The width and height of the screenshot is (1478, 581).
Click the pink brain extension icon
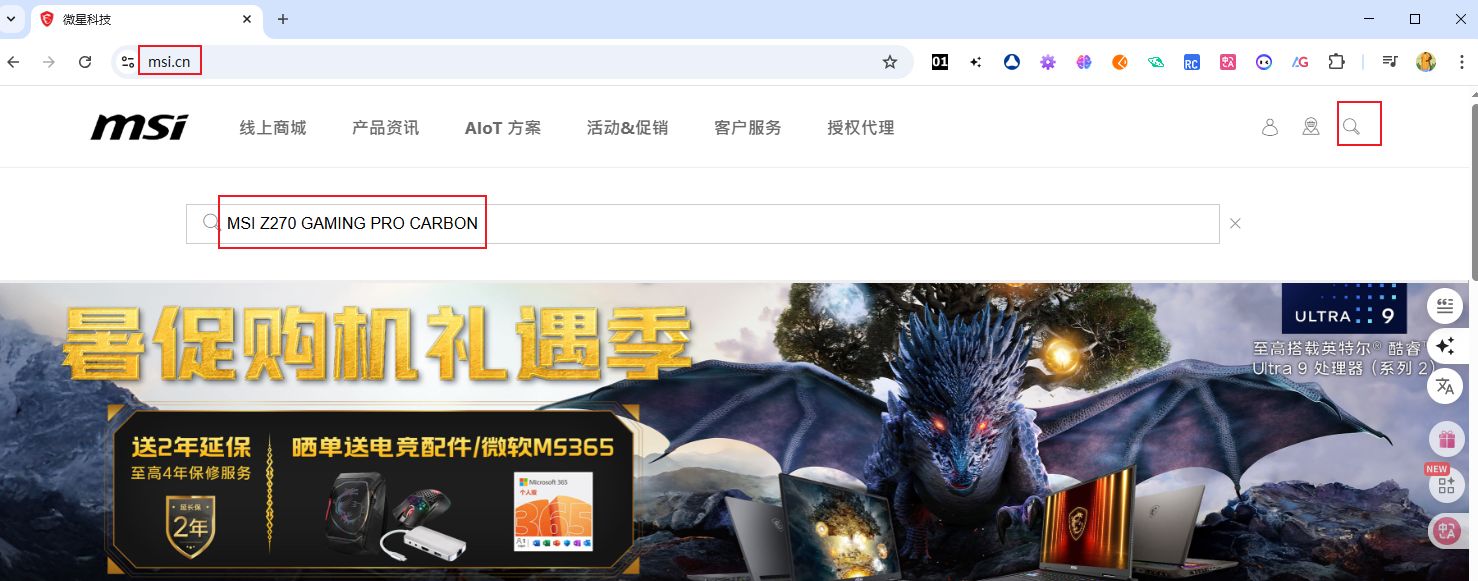(x=1084, y=62)
